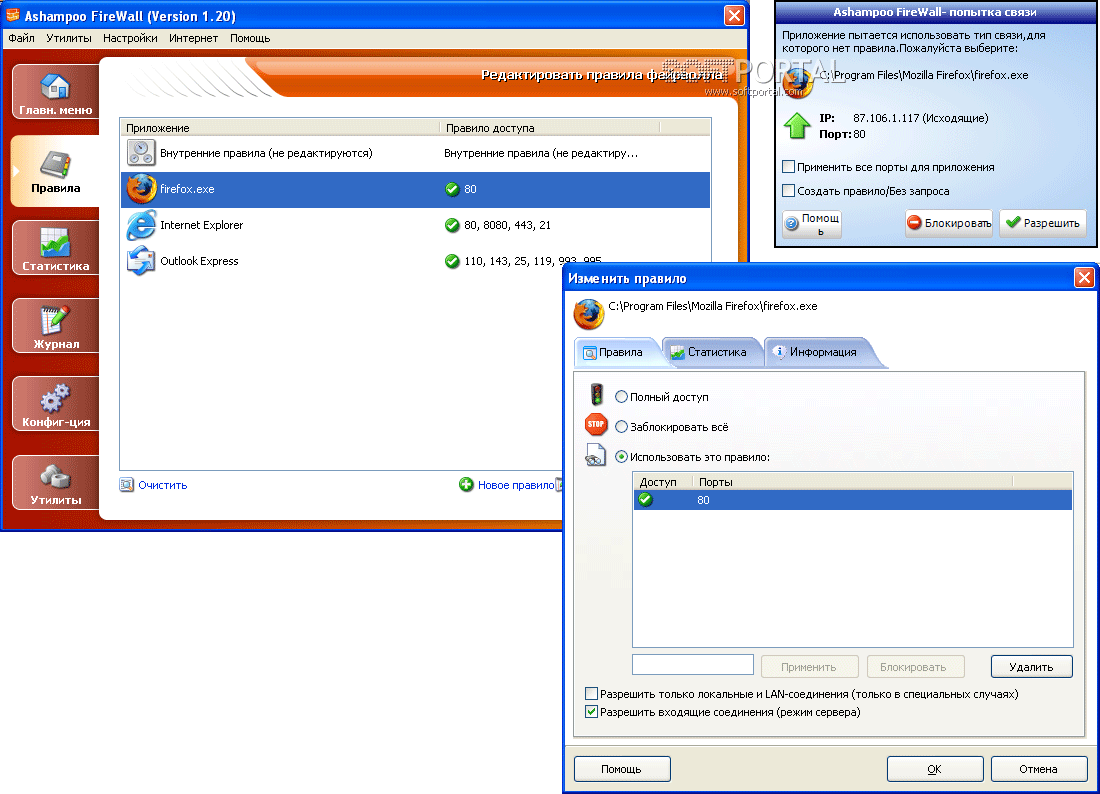
Task: Click the Очистить link
Action: pos(162,485)
